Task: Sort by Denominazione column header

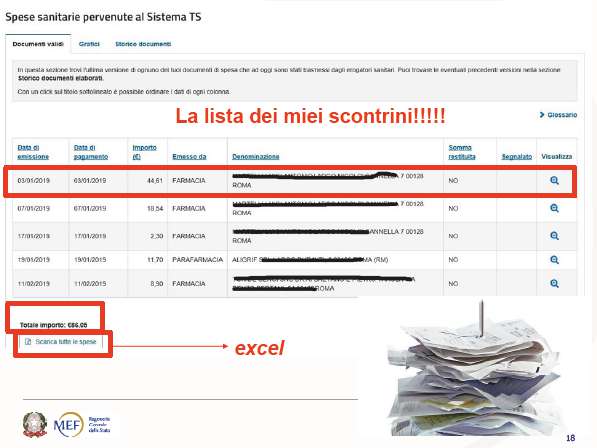Action: click(x=256, y=156)
